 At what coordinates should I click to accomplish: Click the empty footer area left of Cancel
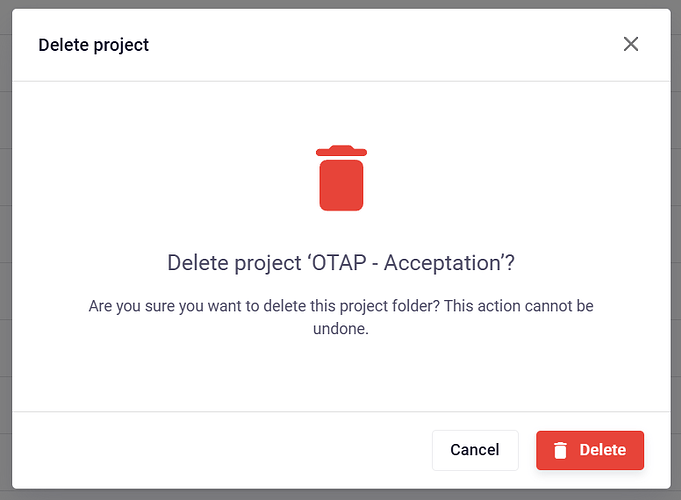(220, 450)
